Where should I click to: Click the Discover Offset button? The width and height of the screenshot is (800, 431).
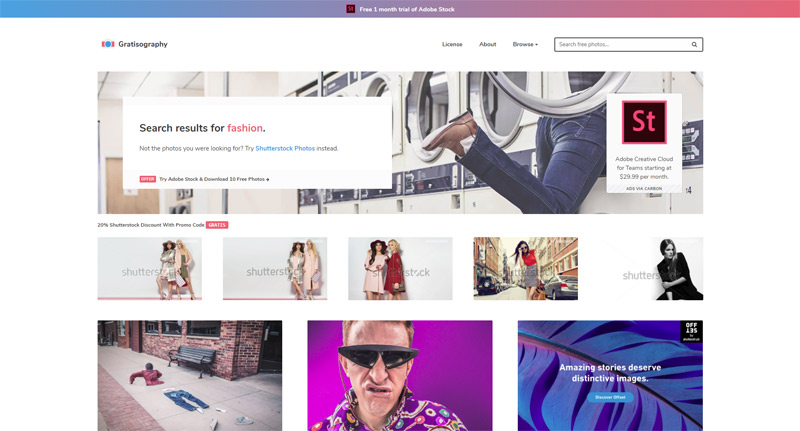click(x=610, y=397)
